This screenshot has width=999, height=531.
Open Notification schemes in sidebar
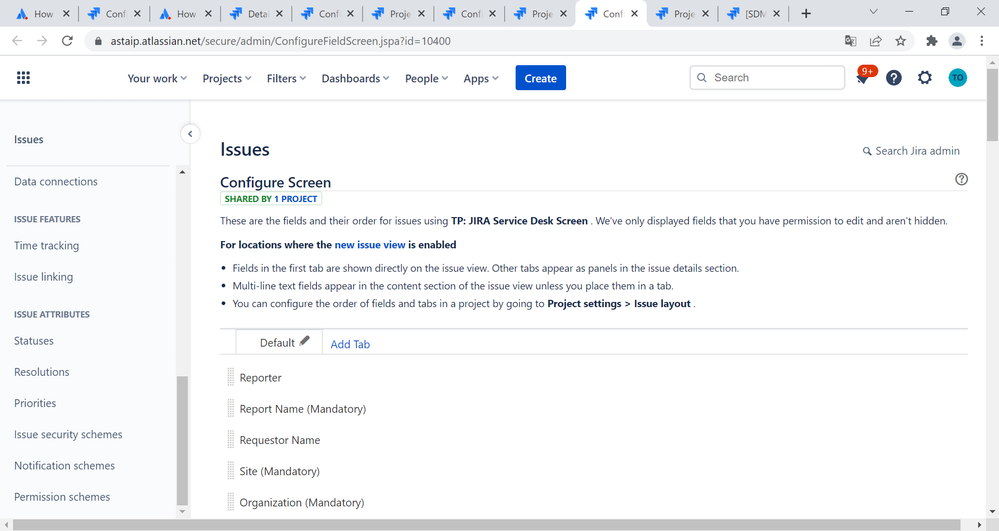64,465
